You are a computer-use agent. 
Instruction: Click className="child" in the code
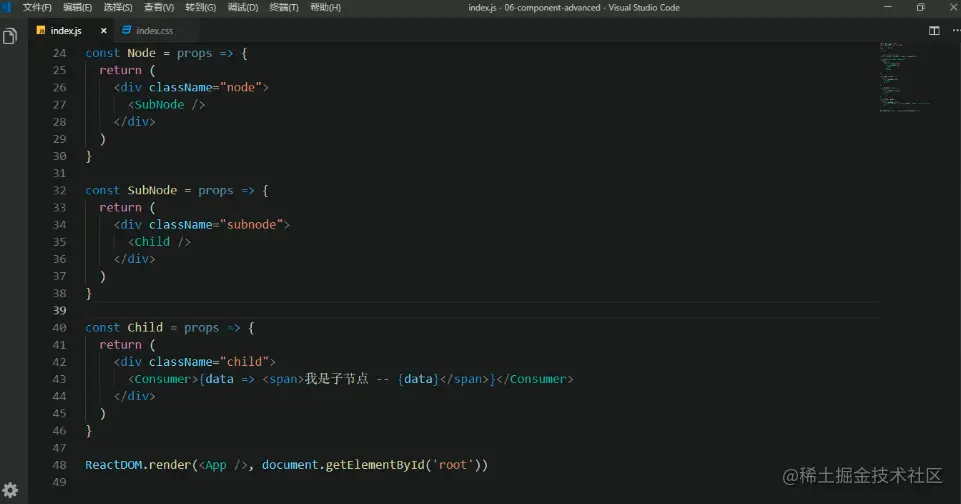pos(209,362)
